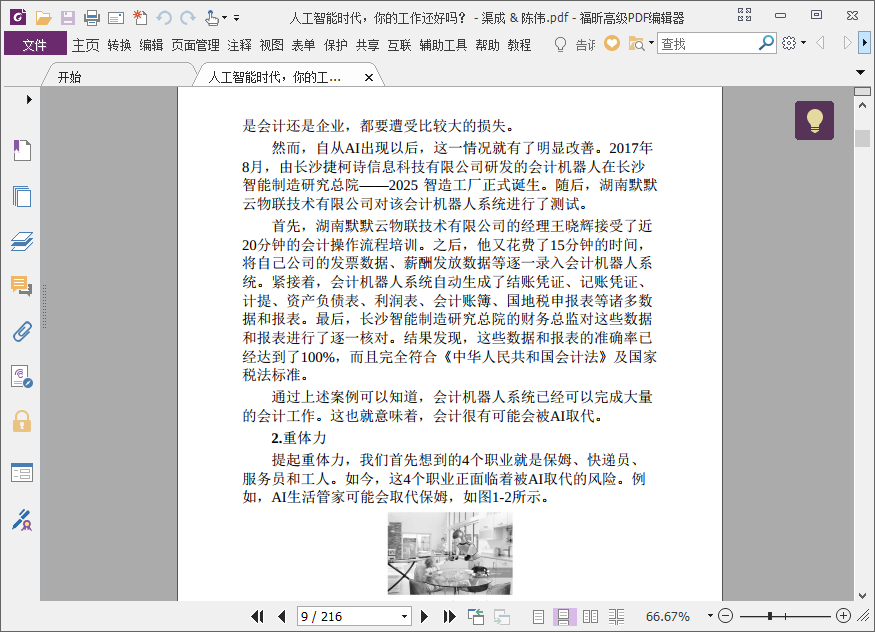Expand the left navigation panel arrow
Image resolution: width=875 pixels, height=632 pixels.
[29, 99]
